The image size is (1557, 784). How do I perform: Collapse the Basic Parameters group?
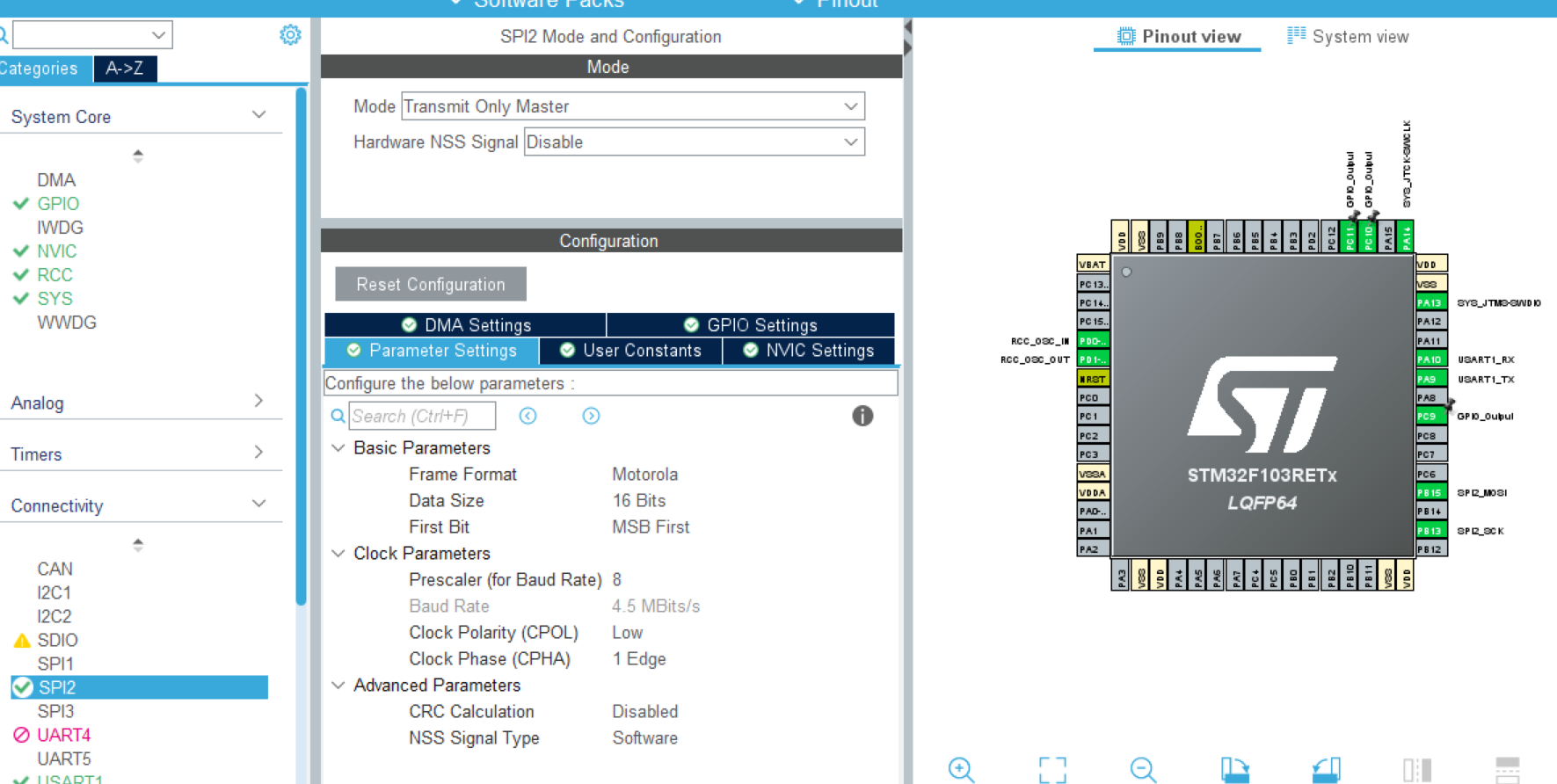point(338,447)
